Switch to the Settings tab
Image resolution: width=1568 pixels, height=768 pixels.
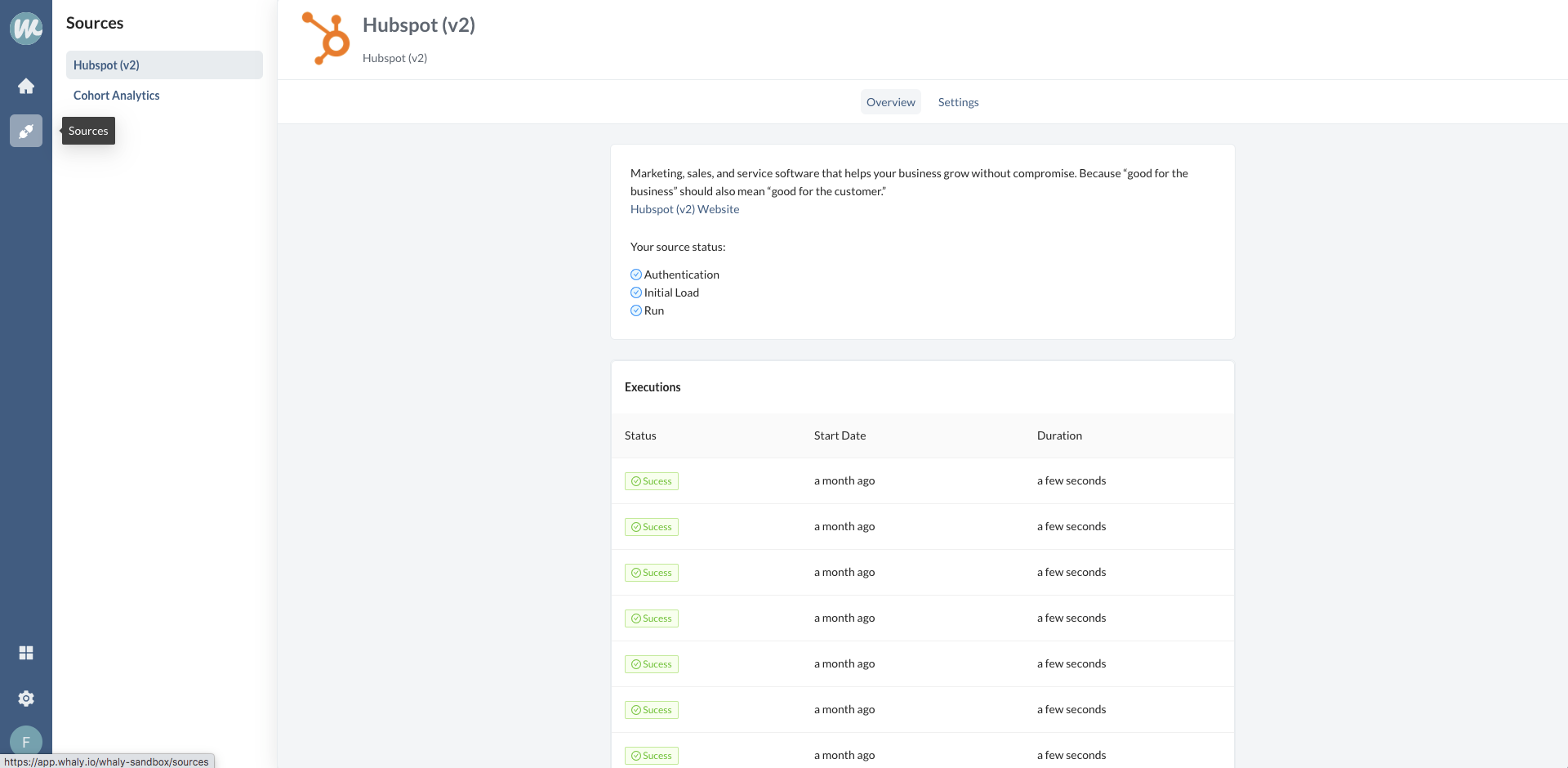tap(958, 102)
